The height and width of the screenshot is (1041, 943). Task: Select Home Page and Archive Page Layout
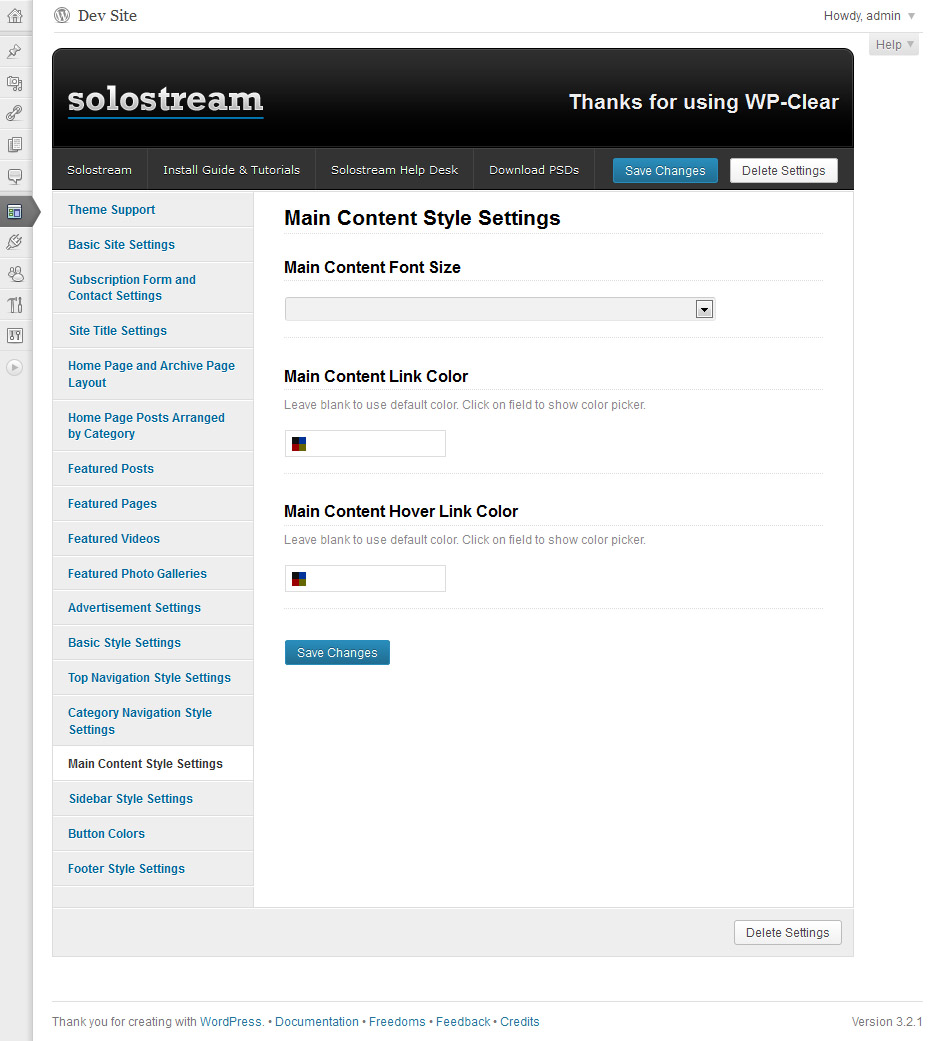tap(153, 374)
